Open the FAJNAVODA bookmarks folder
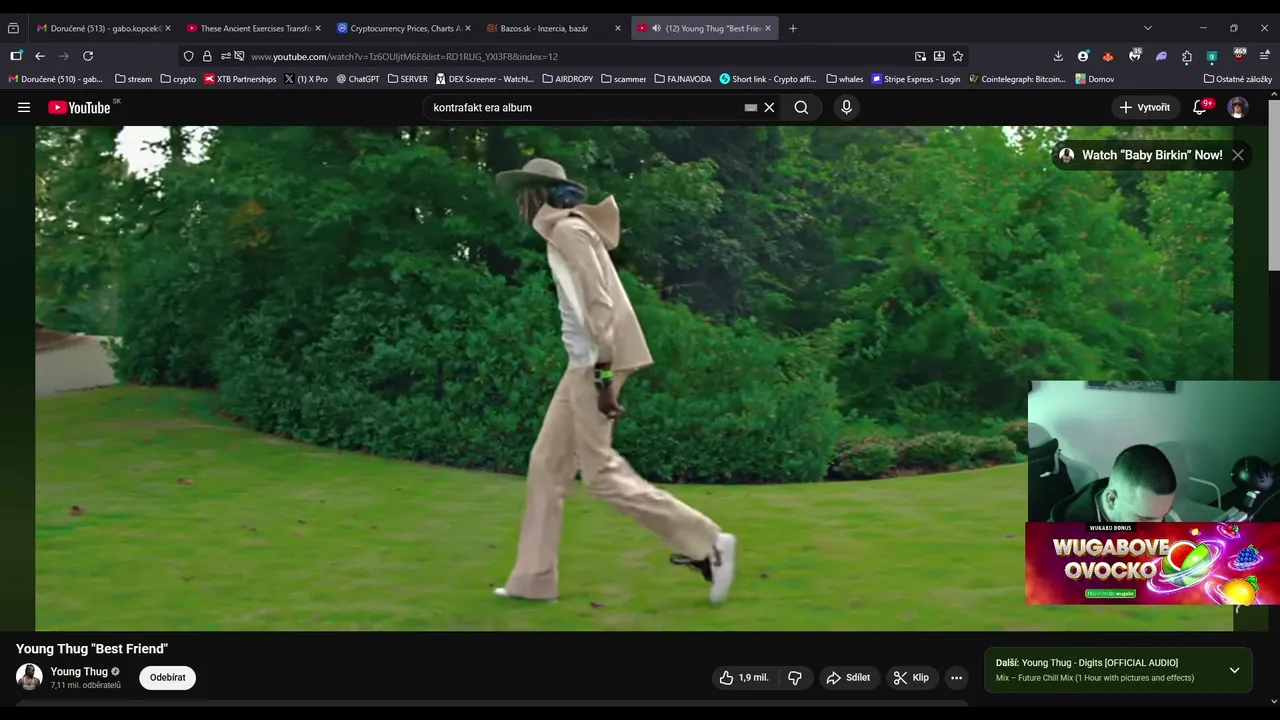 pyautogui.click(x=683, y=79)
